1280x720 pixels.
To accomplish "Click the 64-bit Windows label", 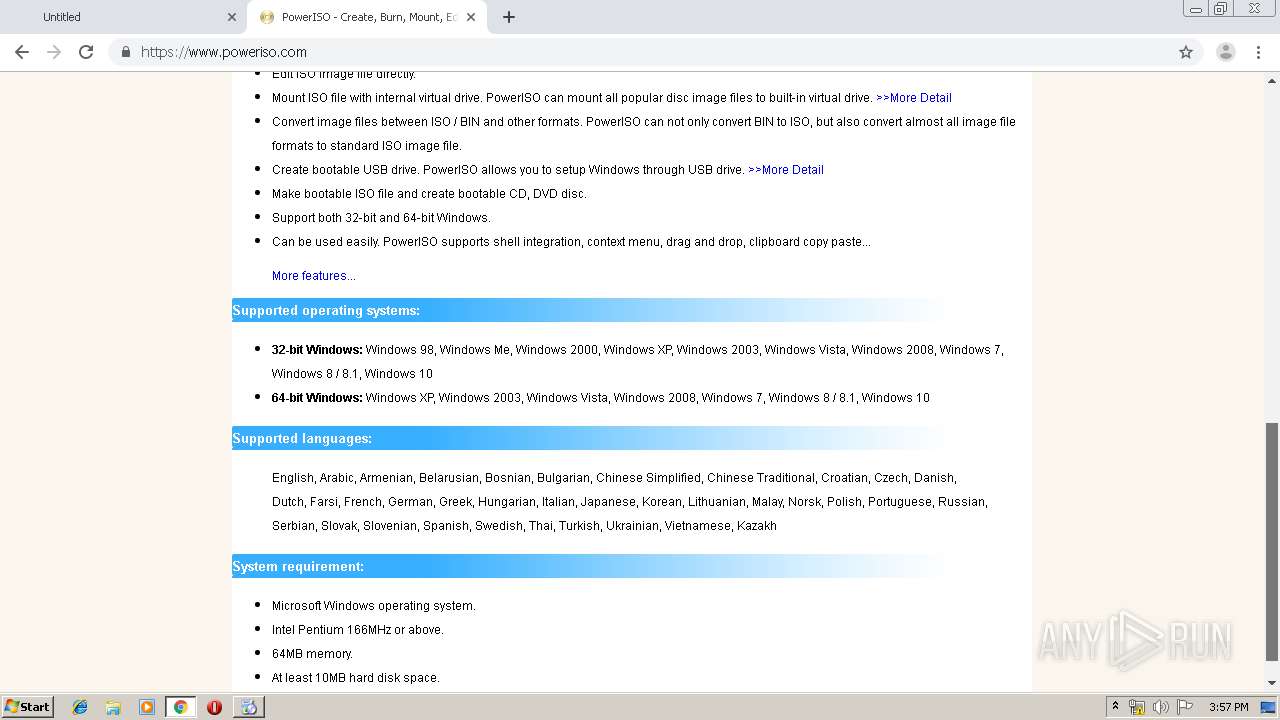I will point(317,398).
